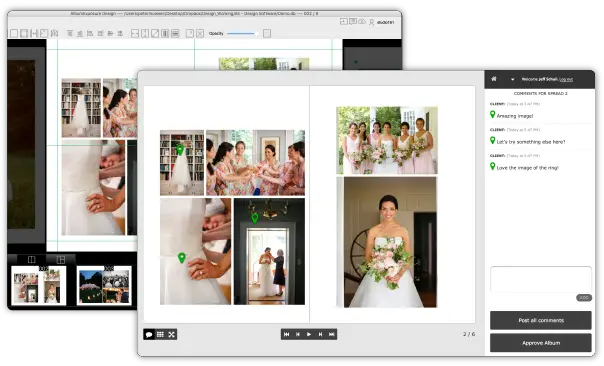This screenshot has height=366, width=604.
Task: Click the vertical split frame icon in design toolbar
Action: click(x=145, y=34)
